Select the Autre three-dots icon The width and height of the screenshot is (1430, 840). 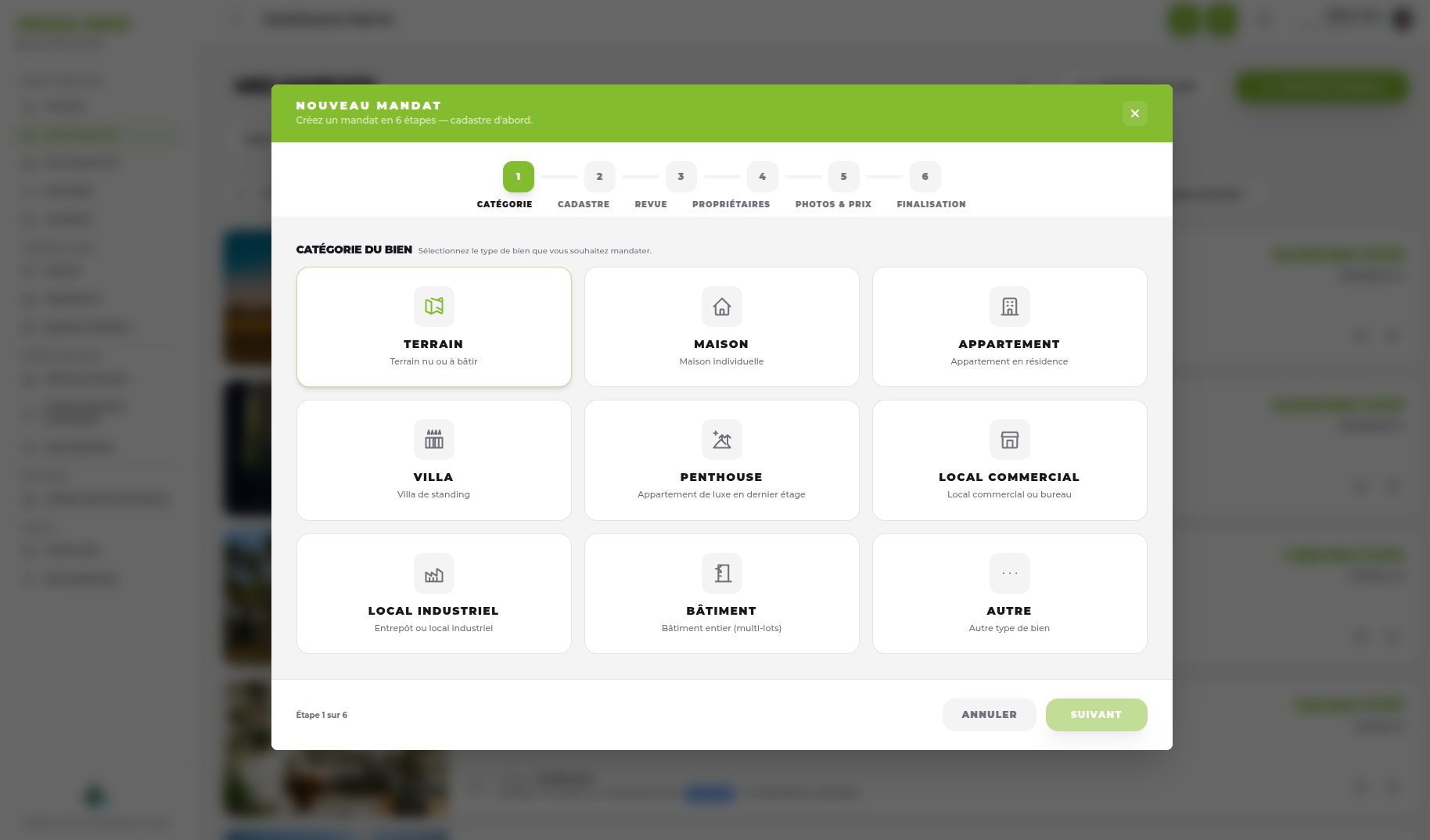pyautogui.click(x=1010, y=573)
